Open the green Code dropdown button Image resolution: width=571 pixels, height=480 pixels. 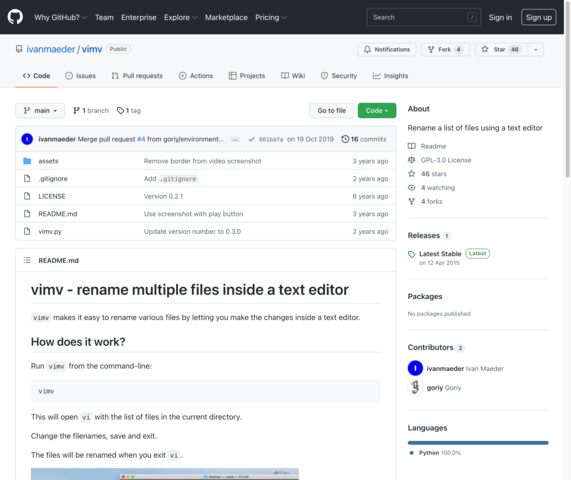point(377,110)
